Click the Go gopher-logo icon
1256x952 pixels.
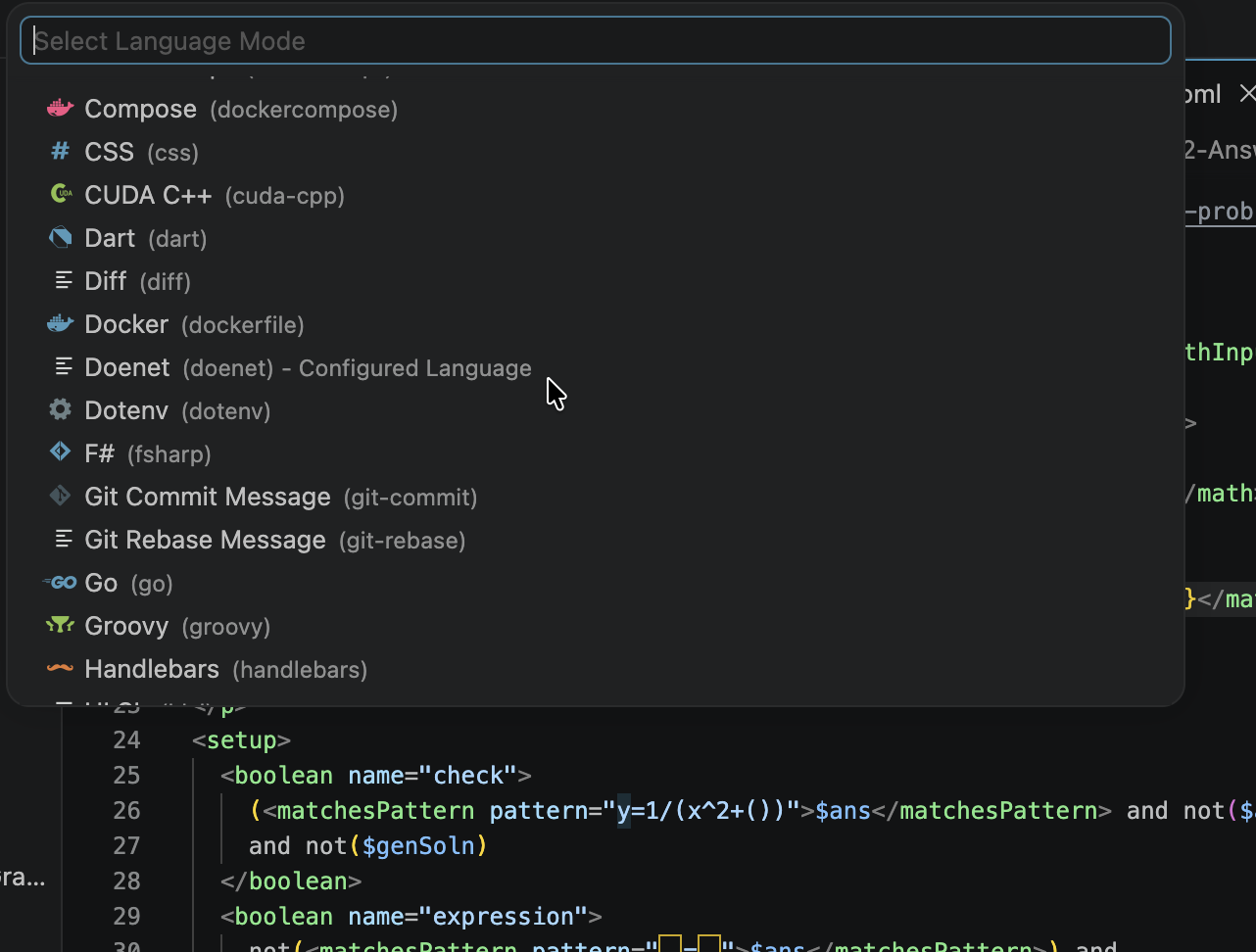click(60, 583)
